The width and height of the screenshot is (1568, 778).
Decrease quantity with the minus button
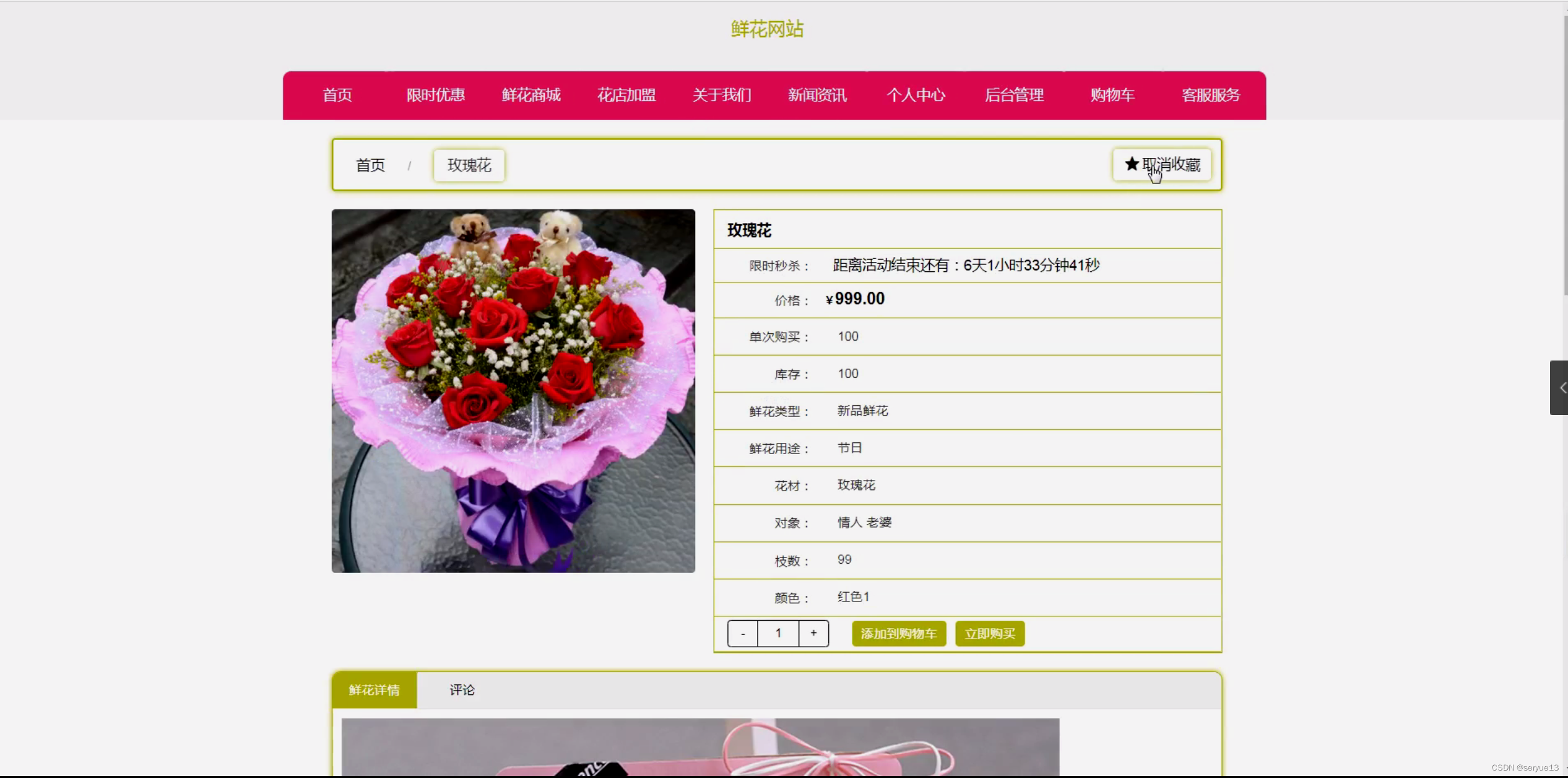tap(742, 634)
